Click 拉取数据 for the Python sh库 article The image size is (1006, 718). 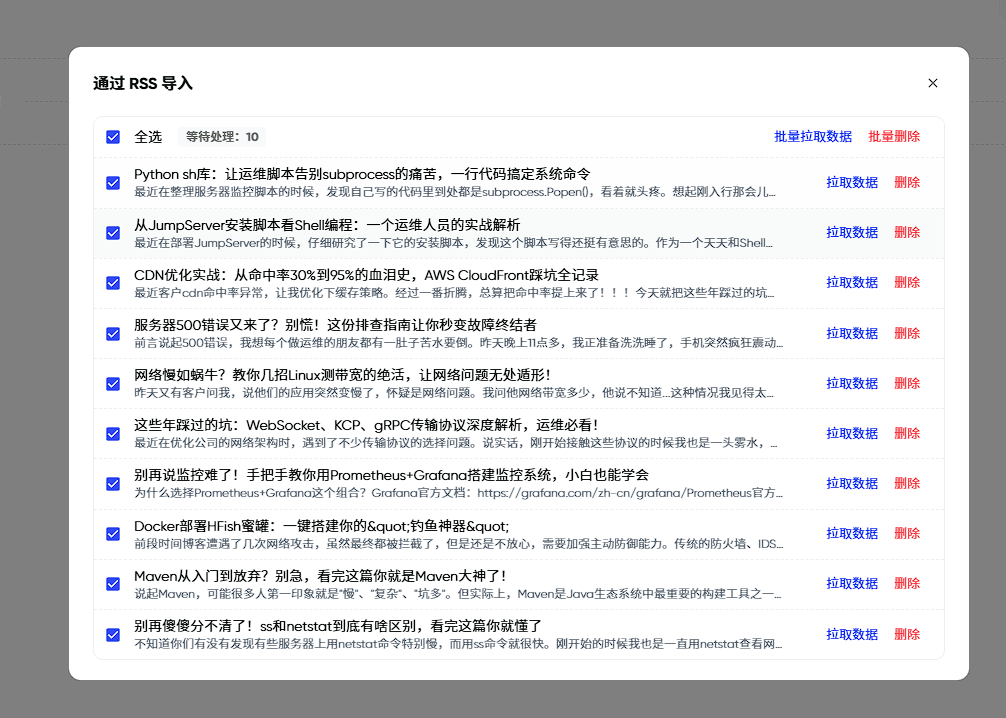click(x=851, y=182)
